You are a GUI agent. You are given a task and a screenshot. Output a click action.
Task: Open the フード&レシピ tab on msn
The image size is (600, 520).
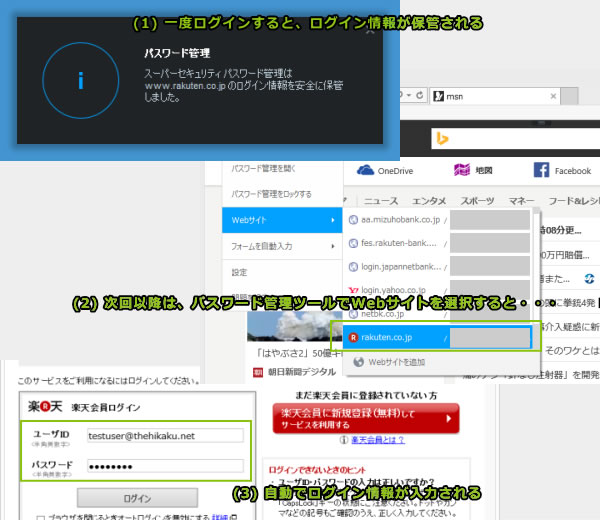pyautogui.click(x=574, y=201)
